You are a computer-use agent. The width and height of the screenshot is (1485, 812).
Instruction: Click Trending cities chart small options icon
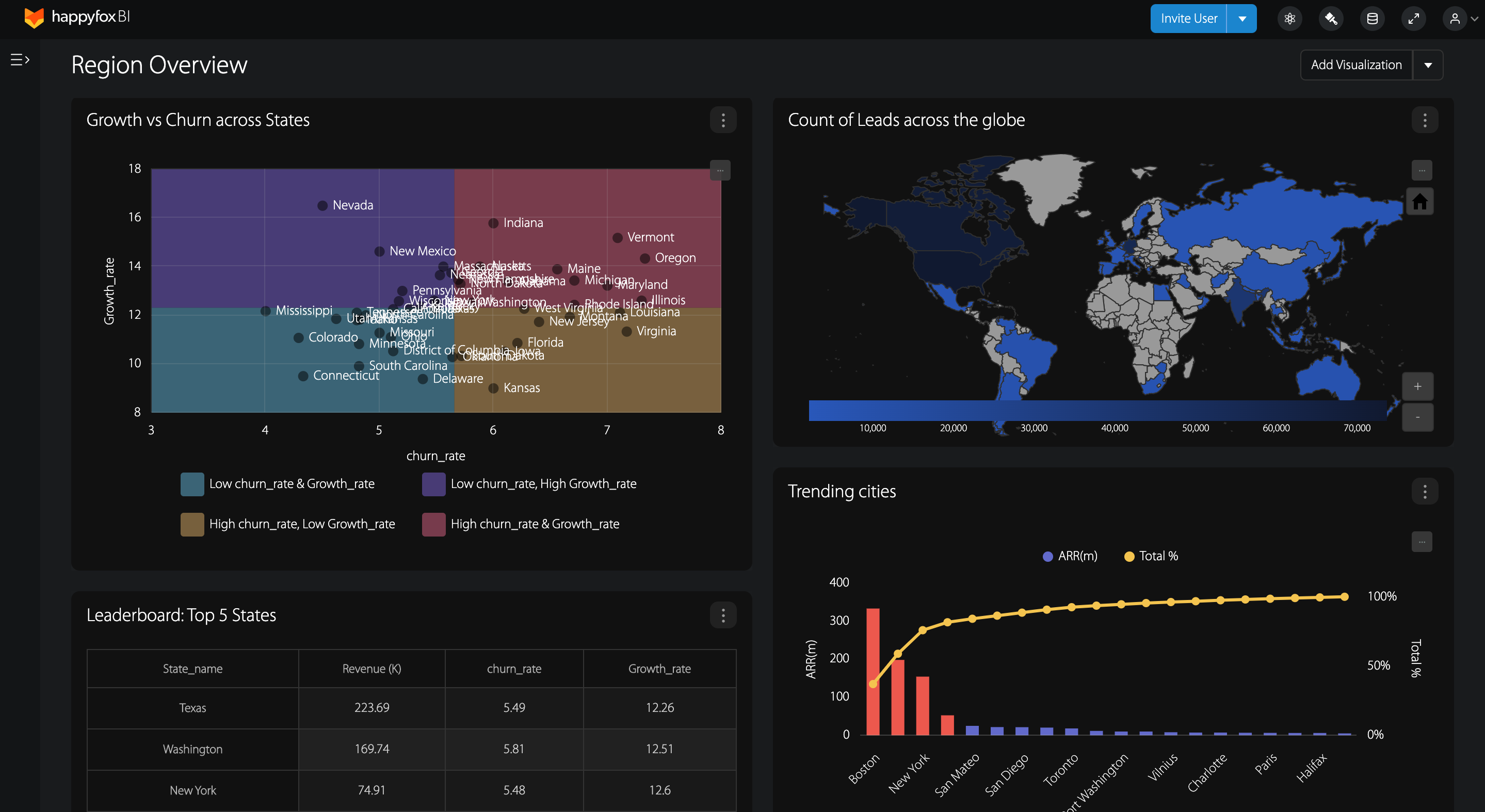click(x=1422, y=542)
